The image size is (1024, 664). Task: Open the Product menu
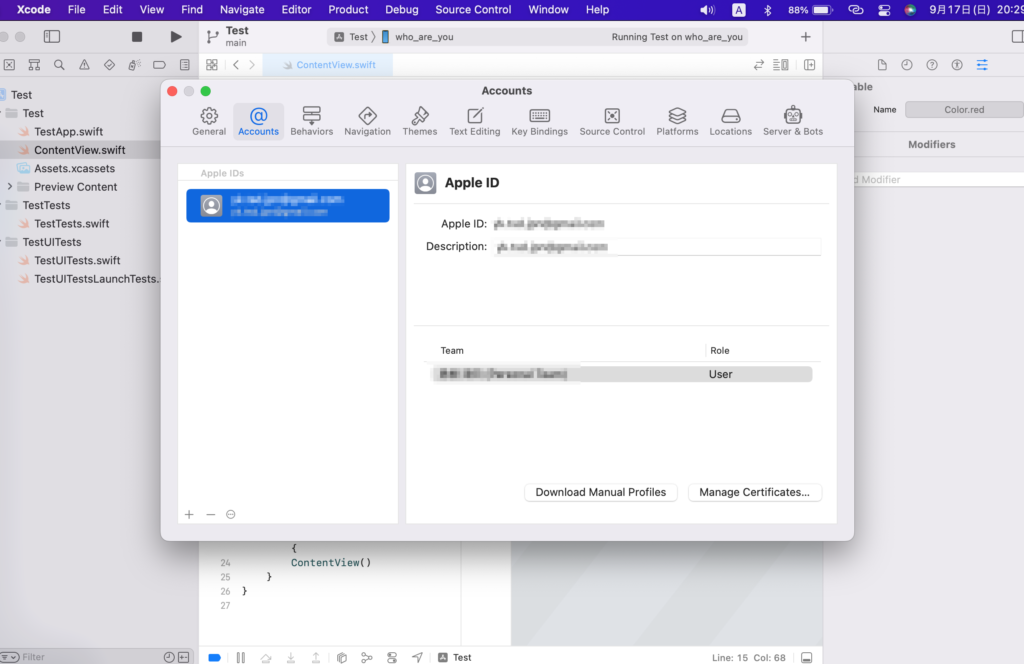(348, 10)
